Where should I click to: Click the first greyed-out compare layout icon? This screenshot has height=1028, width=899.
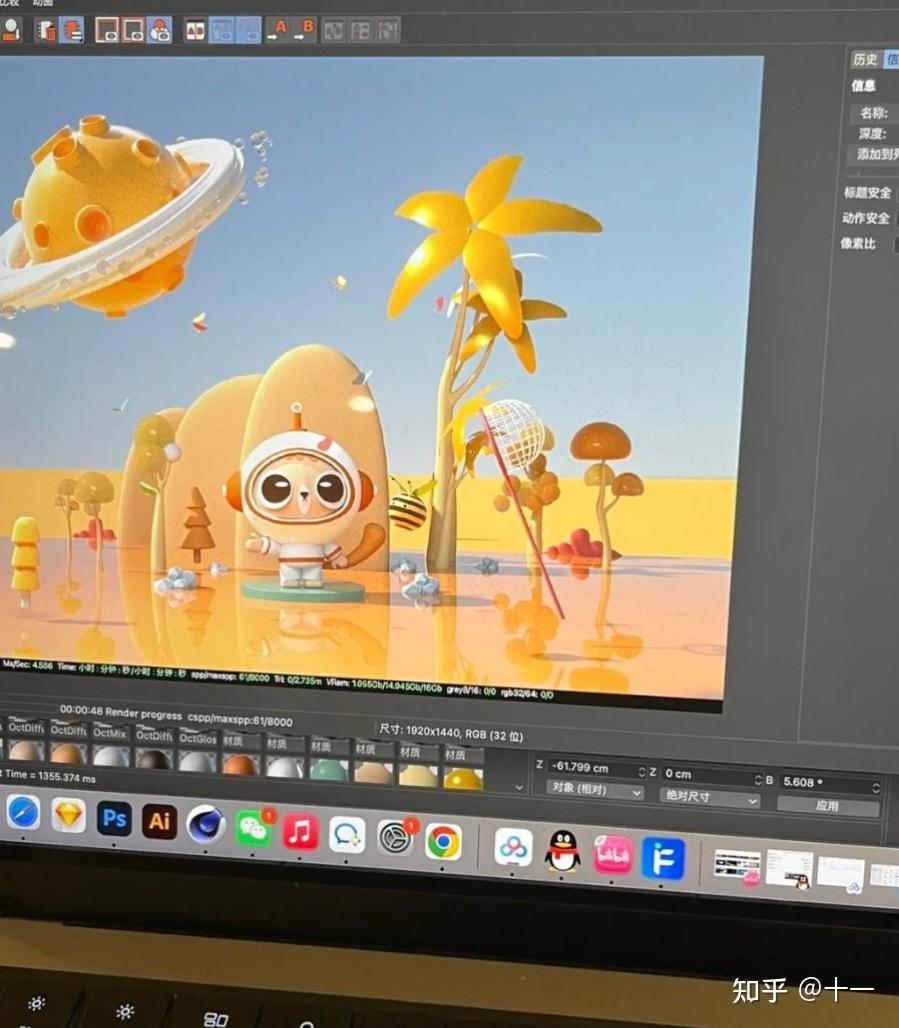coord(333,31)
